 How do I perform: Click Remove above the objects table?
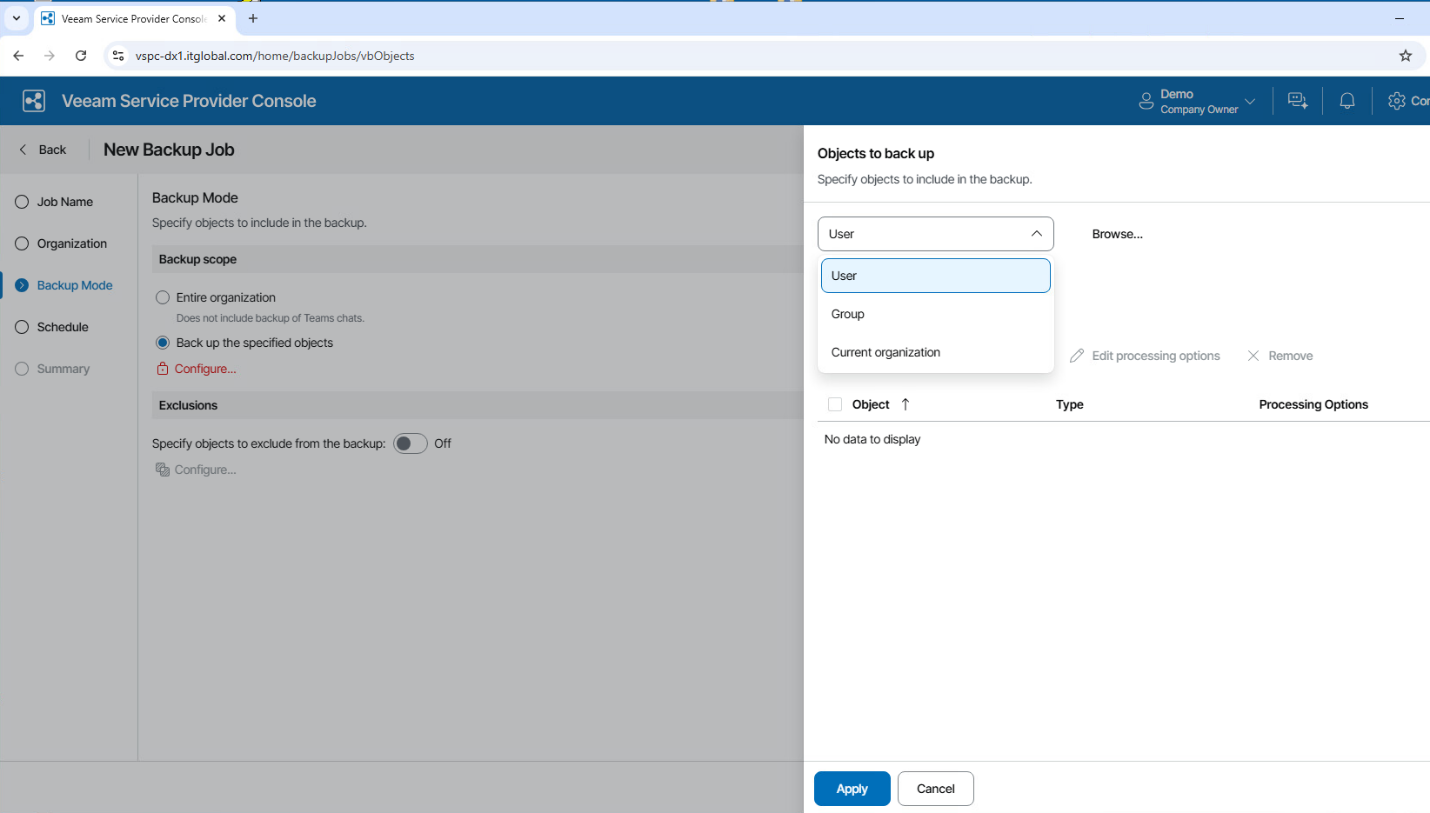tap(1280, 356)
